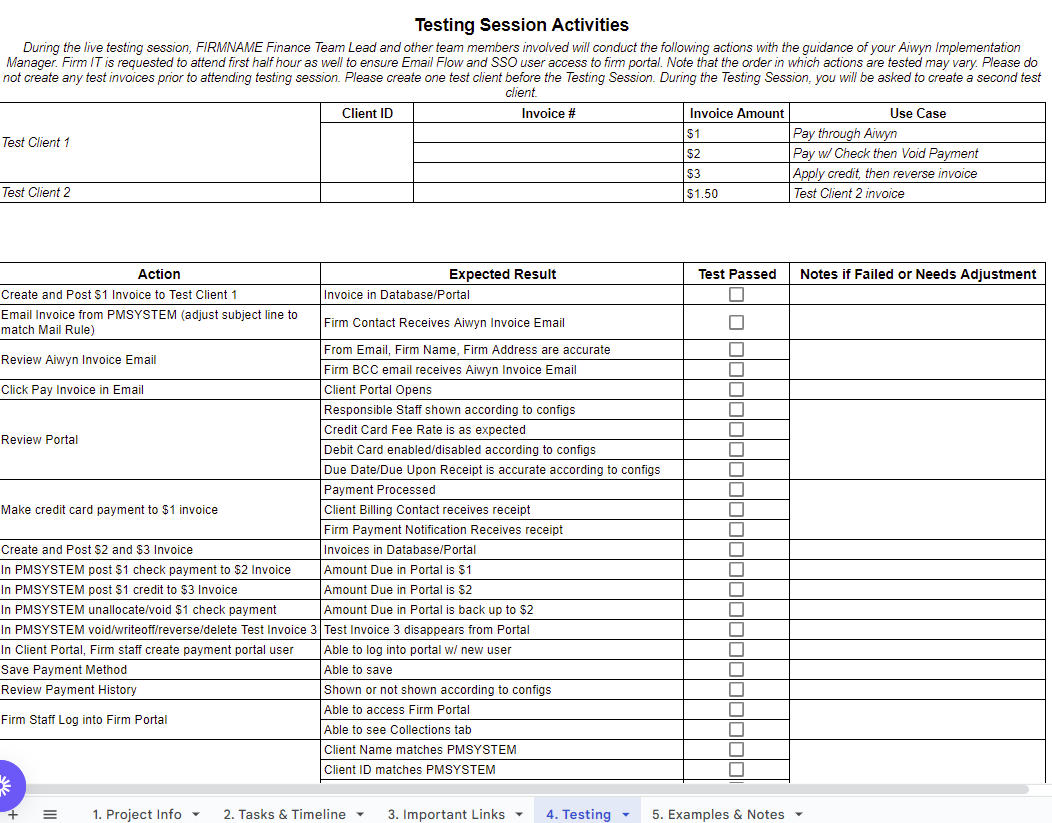Select 'Make credit card payment to $1 invoice' cell

(x=160, y=510)
